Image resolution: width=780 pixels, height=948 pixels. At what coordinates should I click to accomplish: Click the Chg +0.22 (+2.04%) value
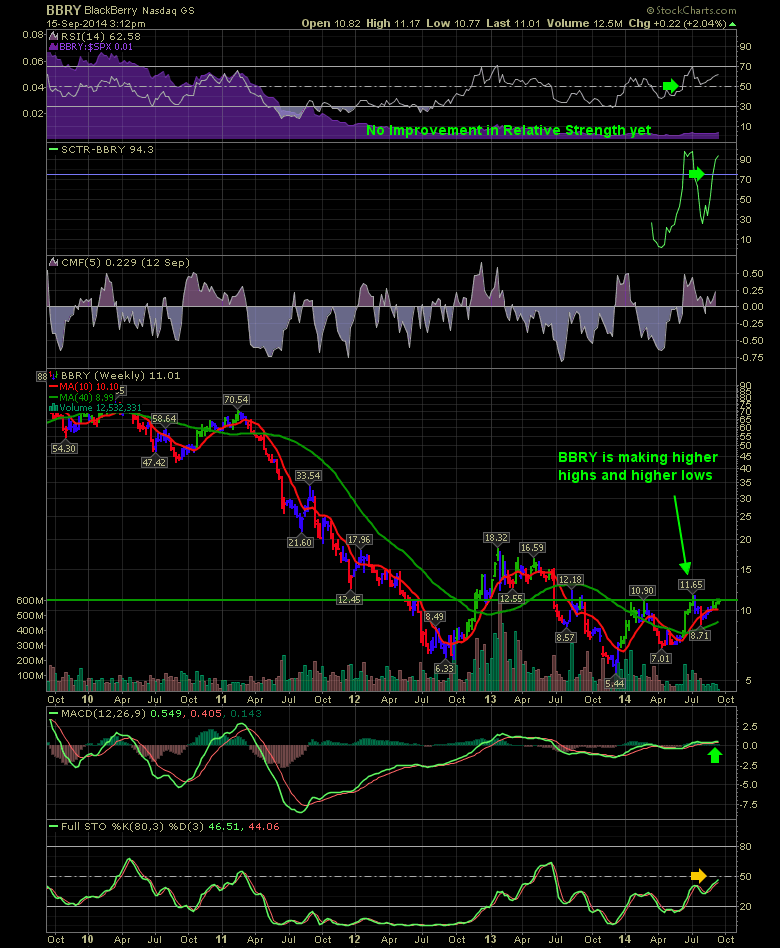[677, 24]
